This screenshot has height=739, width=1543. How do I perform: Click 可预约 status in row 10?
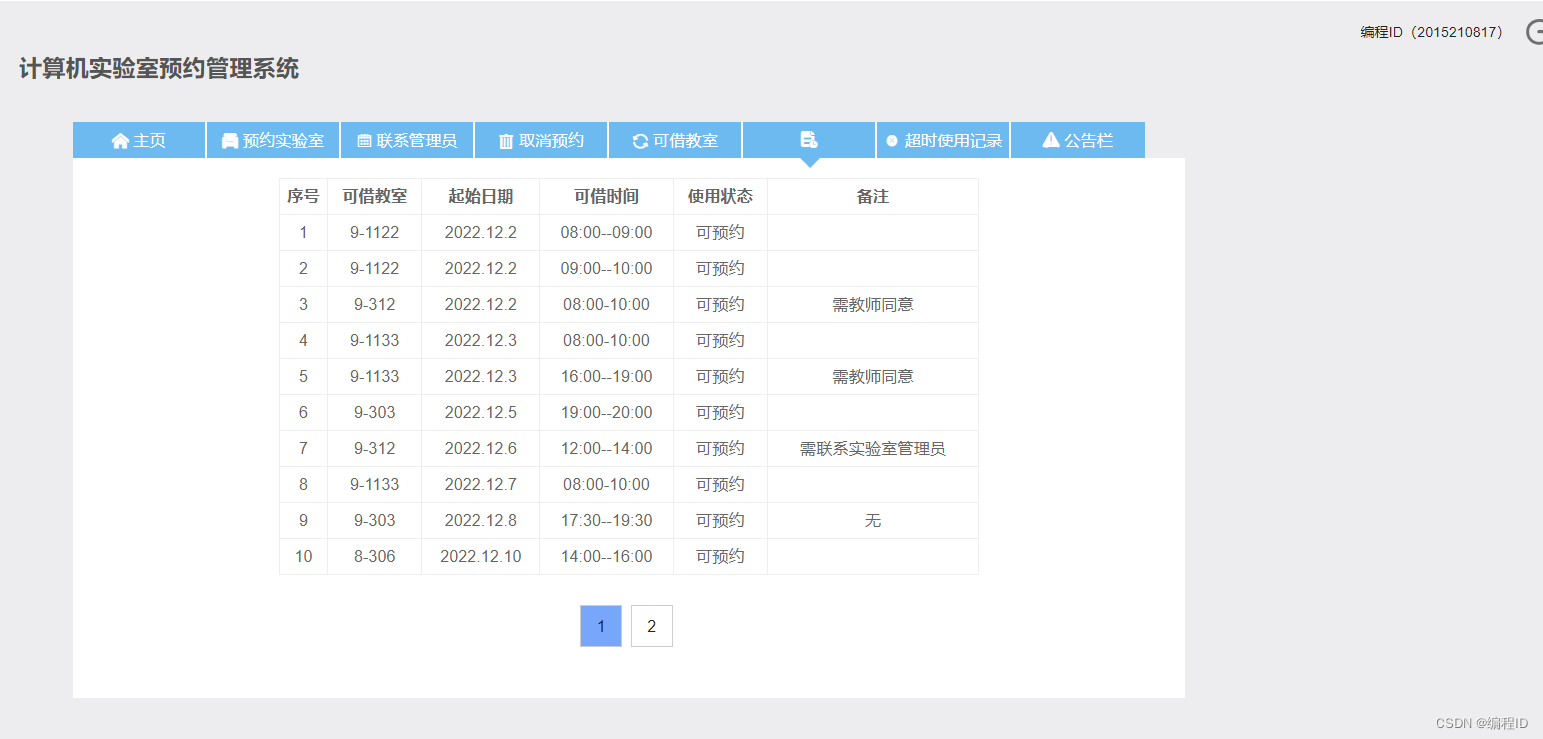(721, 557)
